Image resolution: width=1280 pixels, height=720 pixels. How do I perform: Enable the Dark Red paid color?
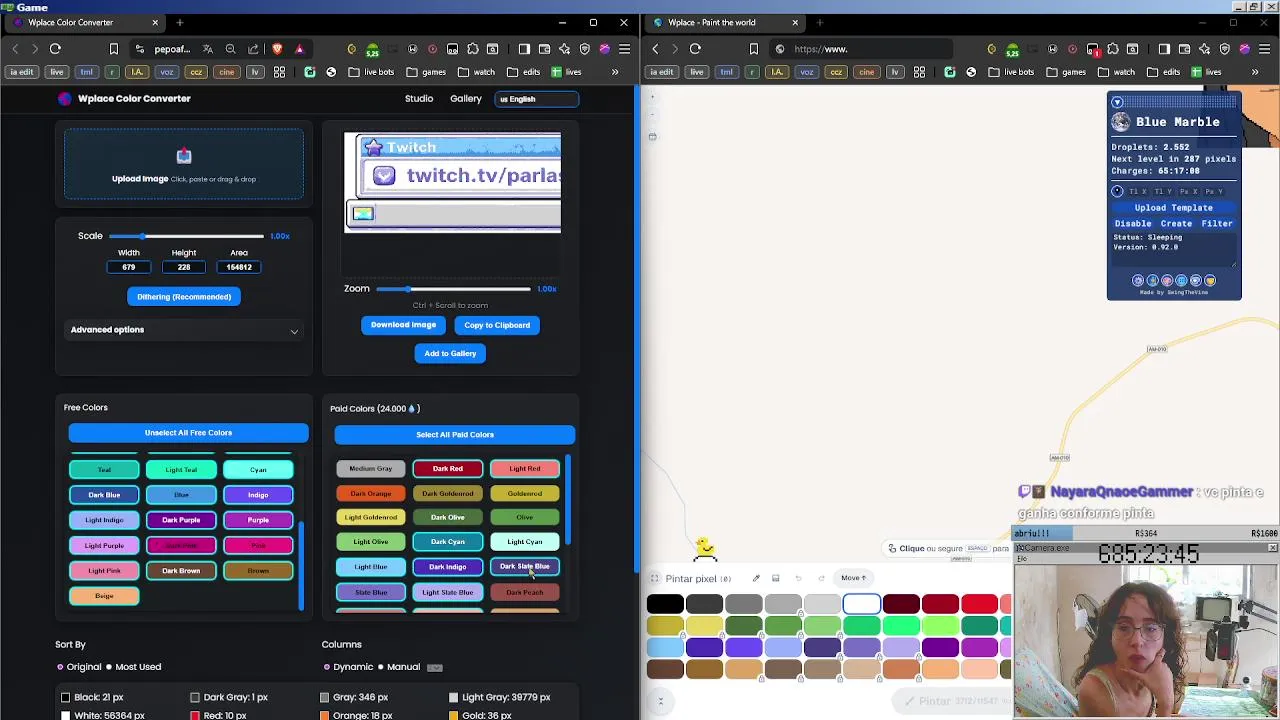point(448,469)
